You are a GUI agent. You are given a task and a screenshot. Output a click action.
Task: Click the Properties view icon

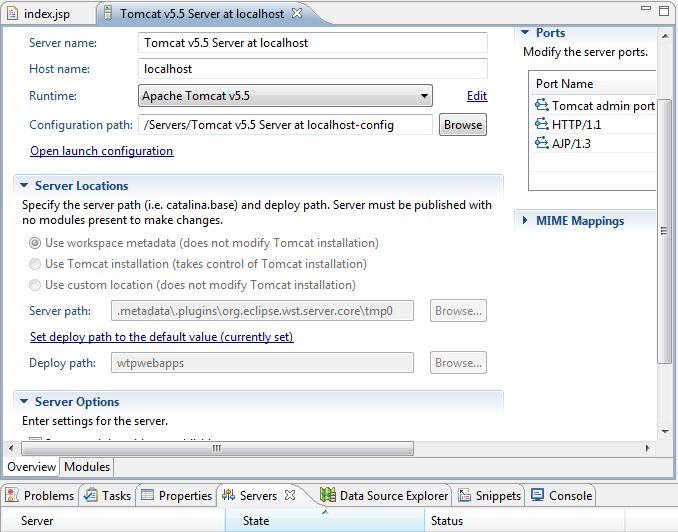tap(147, 495)
